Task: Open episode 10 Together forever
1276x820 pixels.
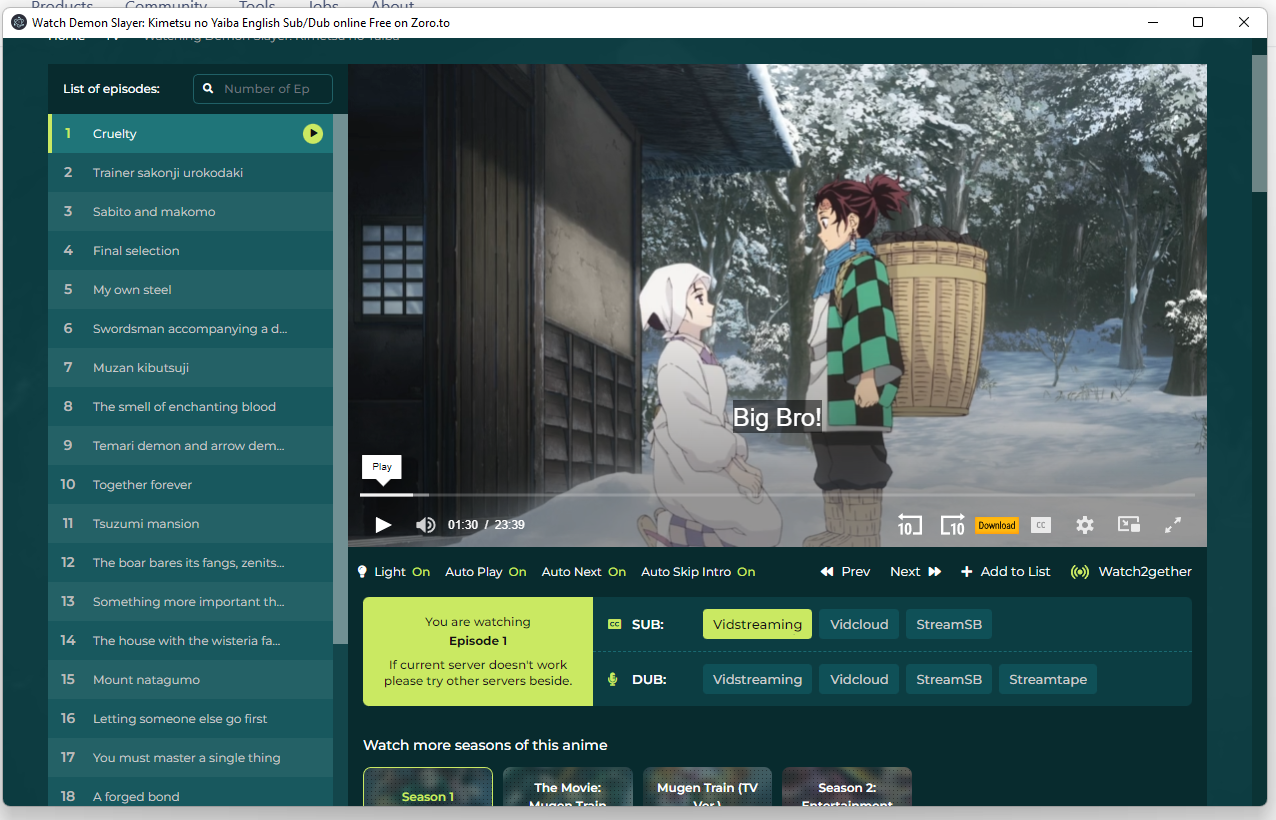Action: pyautogui.click(x=190, y=485)
